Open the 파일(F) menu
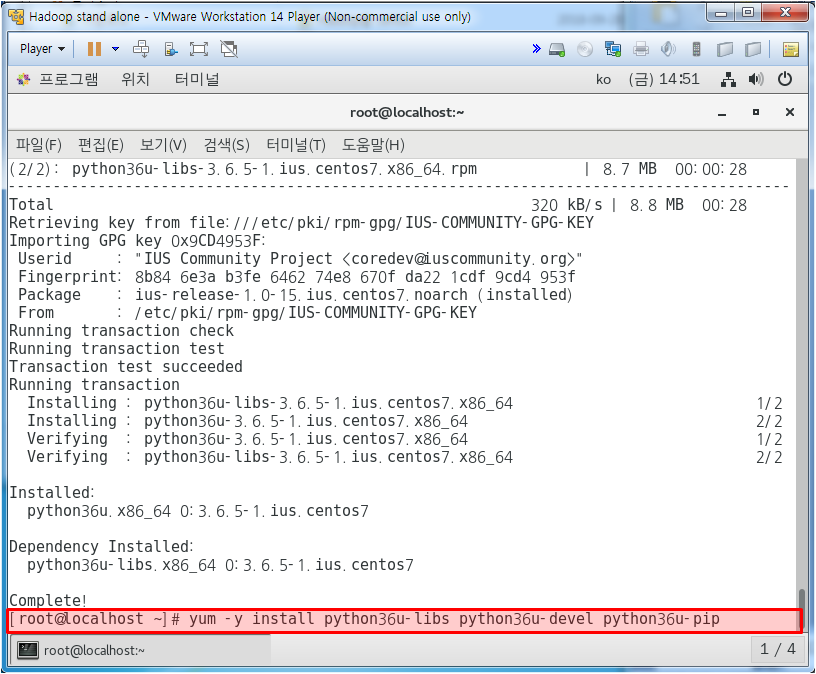Viewport: 816px width, 674px height. (39, 145)
